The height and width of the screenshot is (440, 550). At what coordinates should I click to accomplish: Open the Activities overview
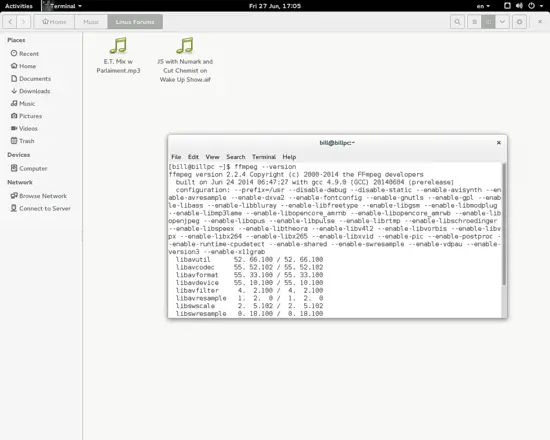tap(19, 6)
